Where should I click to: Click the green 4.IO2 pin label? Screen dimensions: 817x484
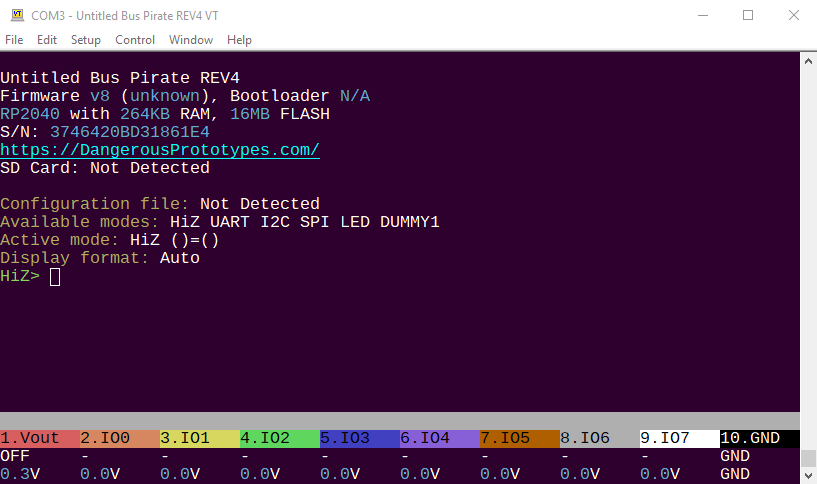coord(280,438)
